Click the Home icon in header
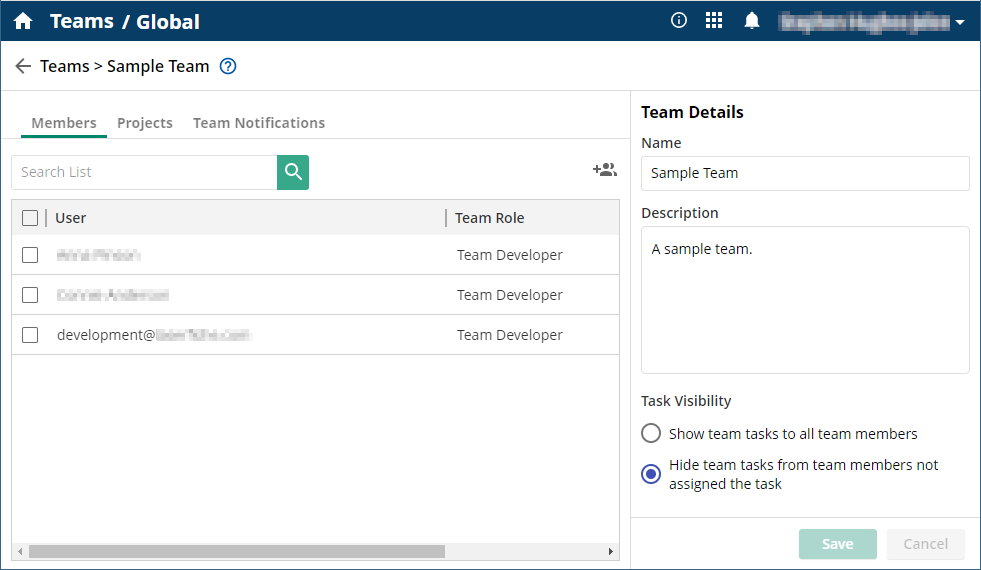981x570 pixels. (23, 21)
